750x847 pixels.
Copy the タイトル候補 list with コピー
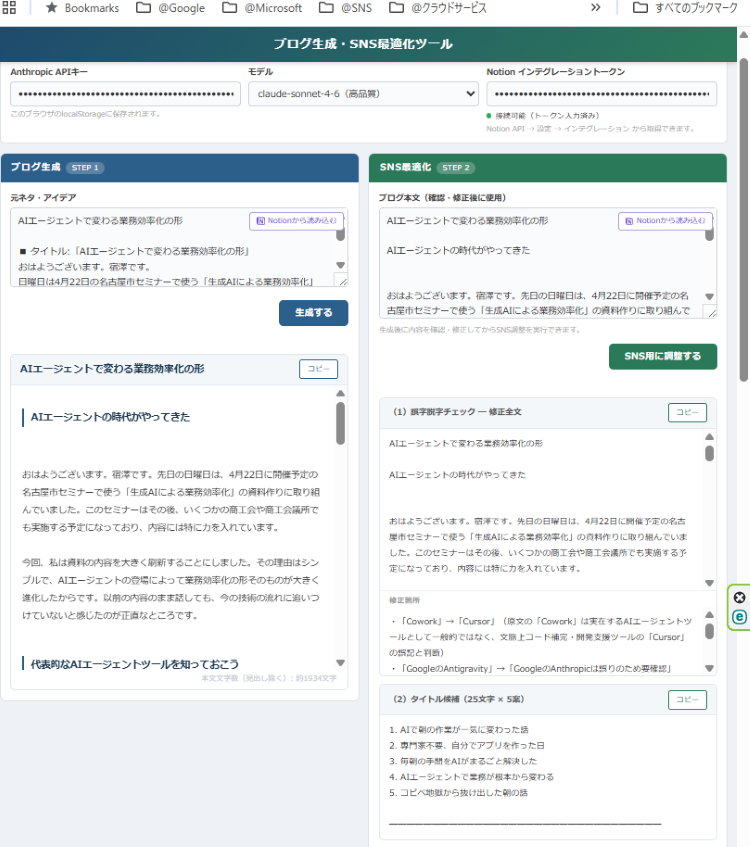[x=686, y=700]
